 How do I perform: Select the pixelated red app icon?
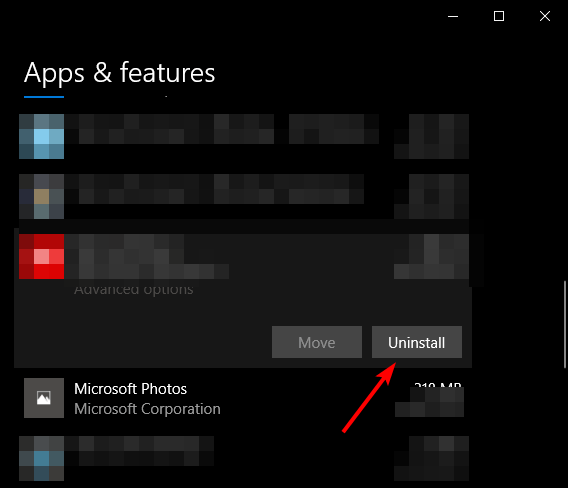pos(42,256)
